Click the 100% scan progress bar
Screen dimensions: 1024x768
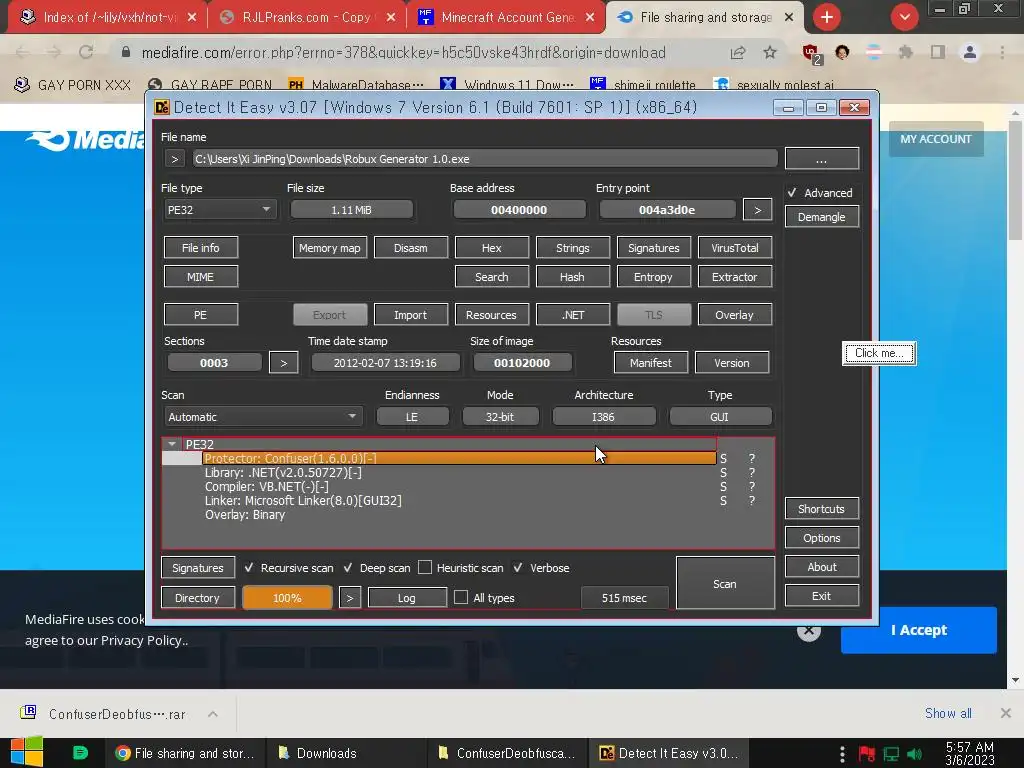287,598
